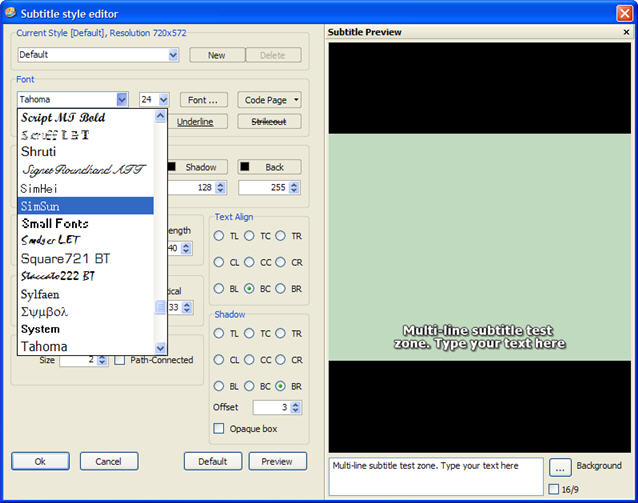Toggle the Path-Connected checkbox
This screenshot has height=503, width=638.
120,360
